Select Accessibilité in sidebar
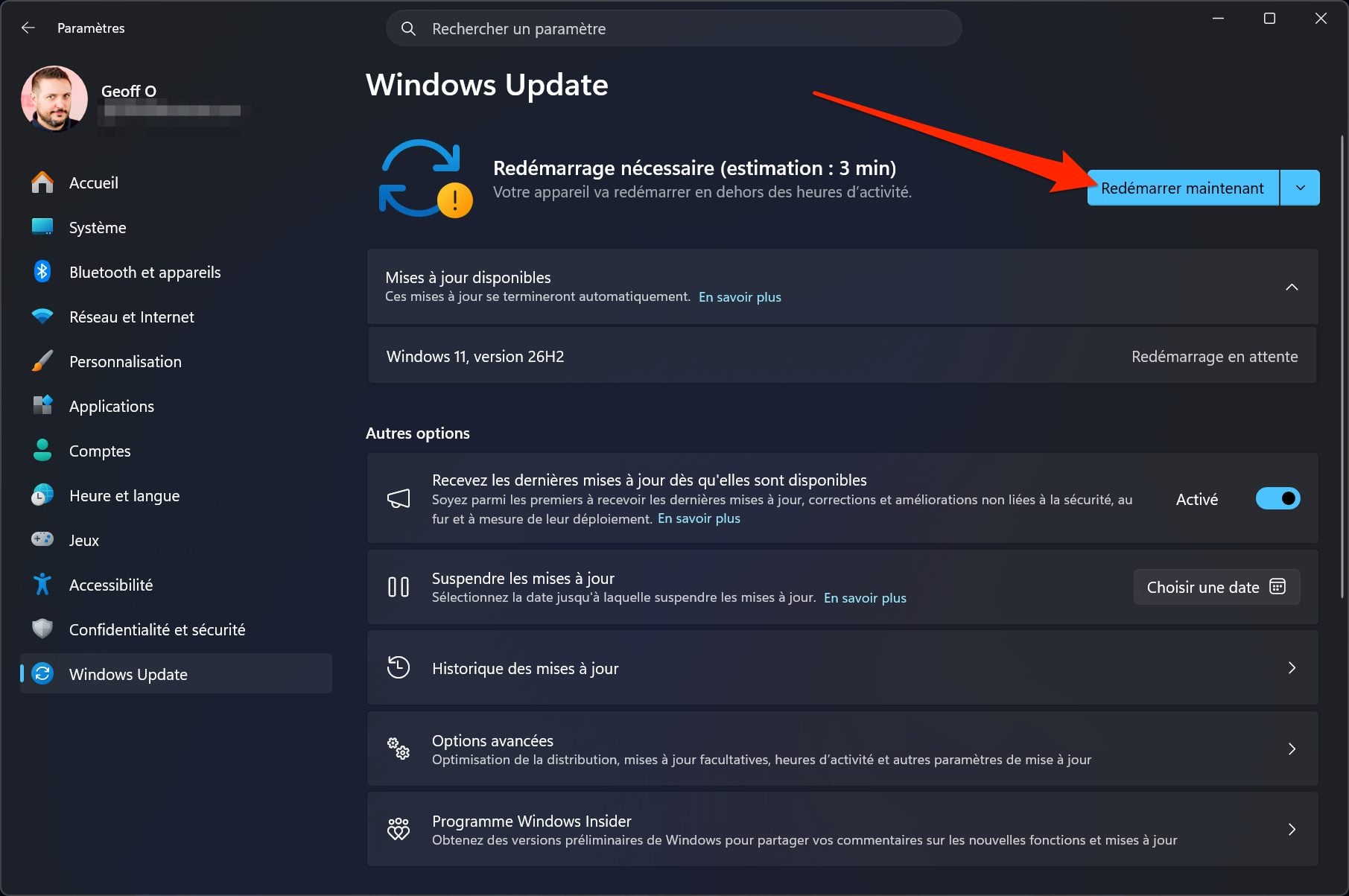Viewport: 1349px width, 896px height. [176, 585]
